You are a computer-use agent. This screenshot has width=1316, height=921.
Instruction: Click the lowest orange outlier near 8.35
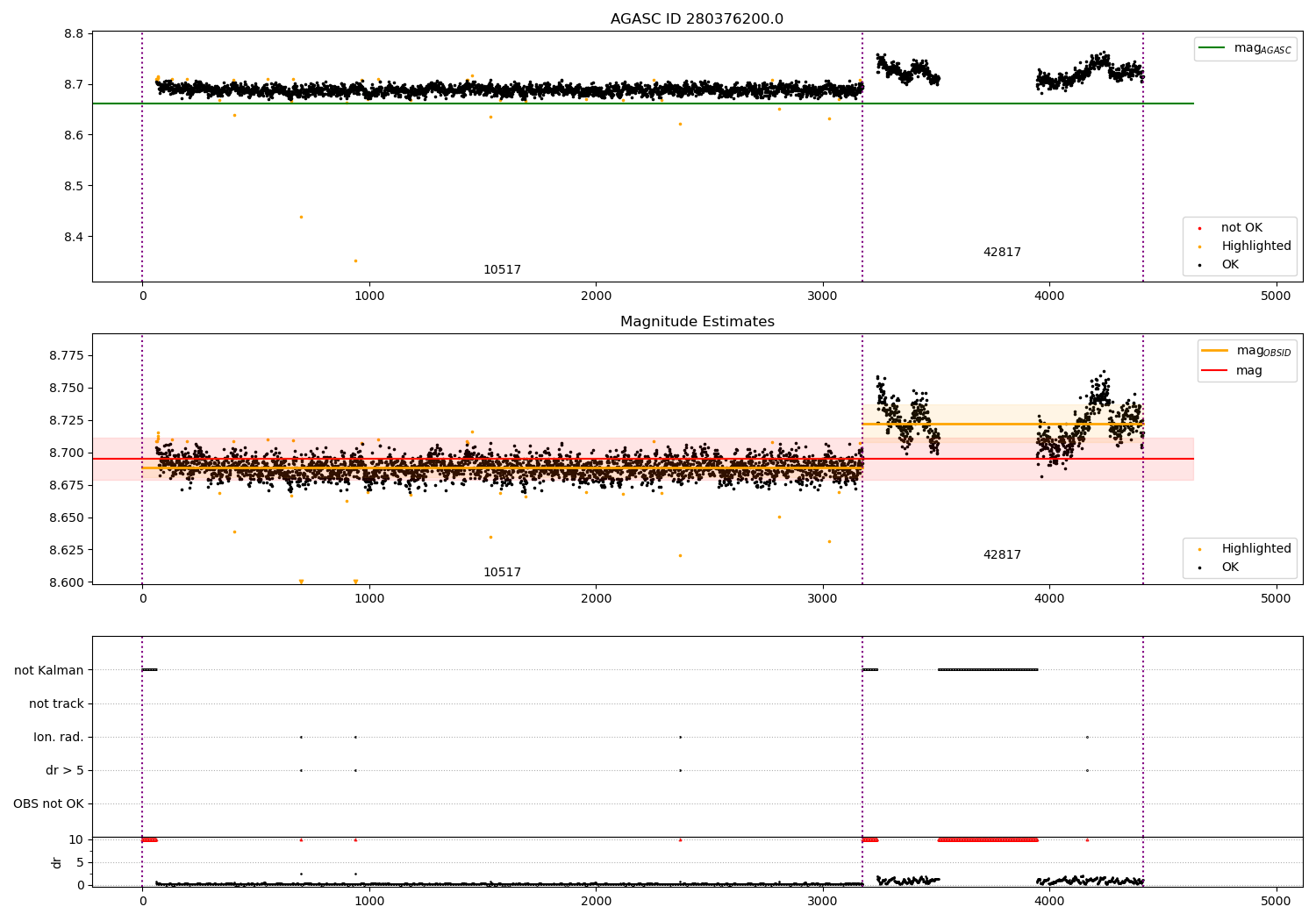(355, 261)
